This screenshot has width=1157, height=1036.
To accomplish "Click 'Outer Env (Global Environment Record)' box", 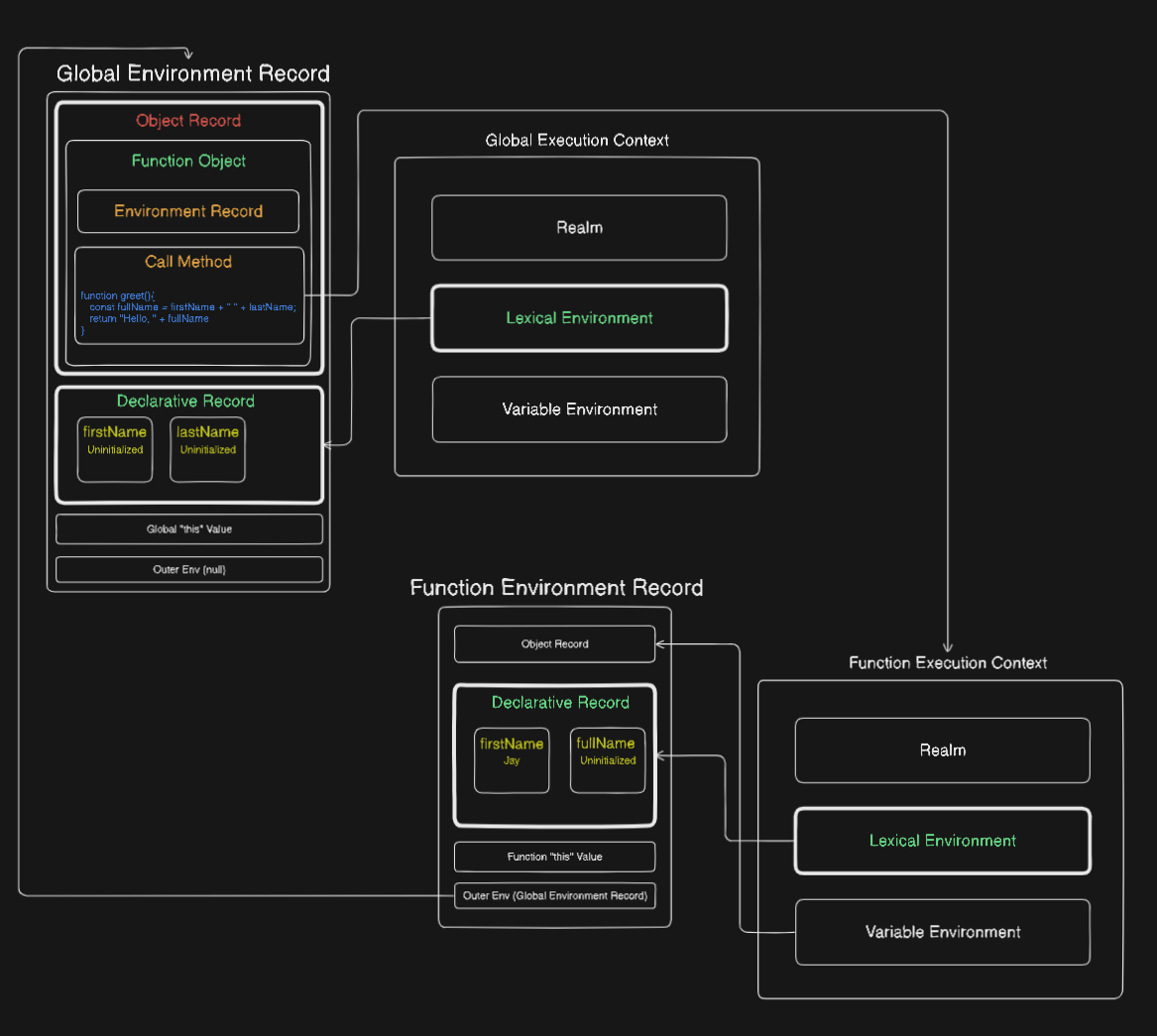I will pyautogui.click(x=555, y=896).
